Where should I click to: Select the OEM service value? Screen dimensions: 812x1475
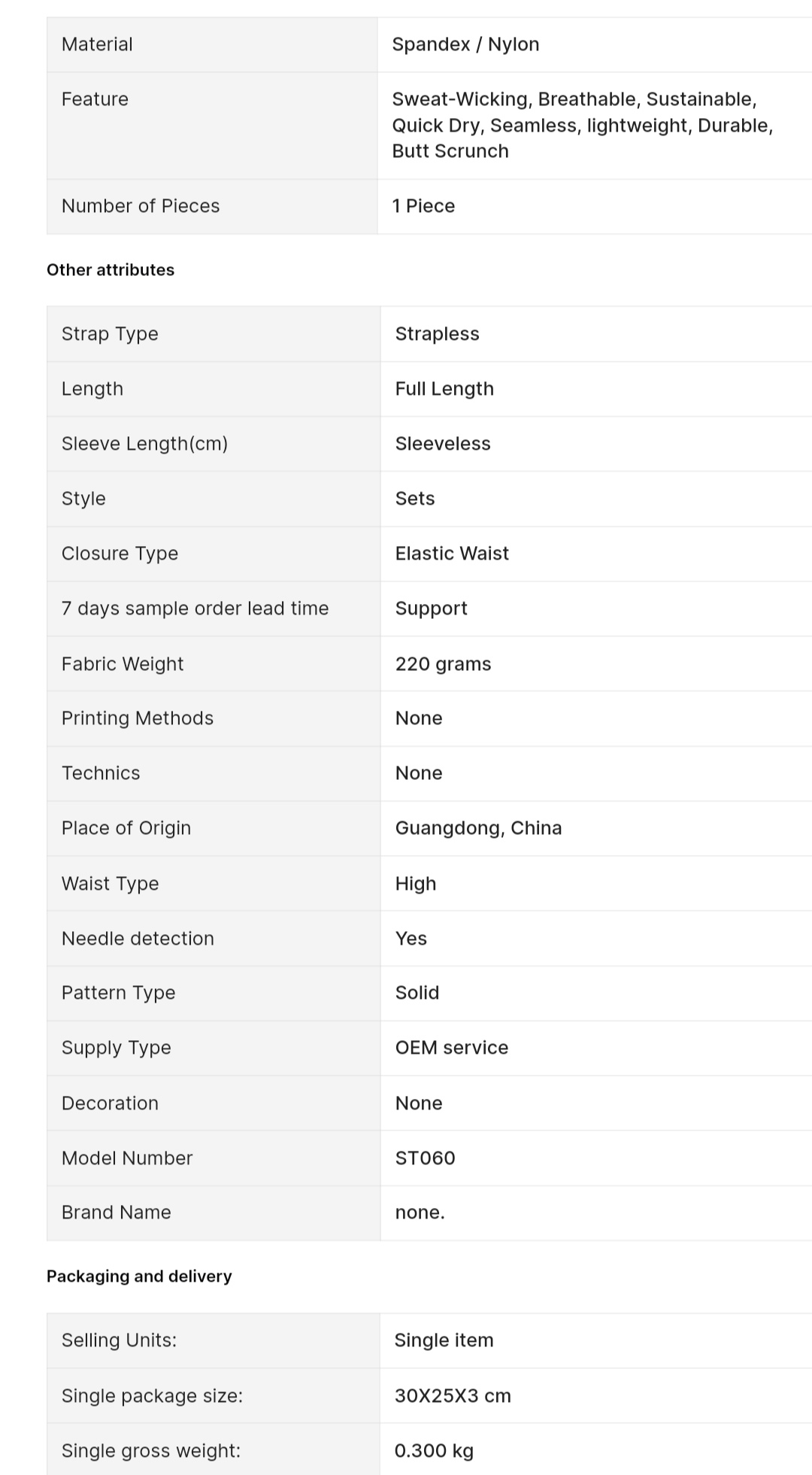click(x=451, y=1048)
